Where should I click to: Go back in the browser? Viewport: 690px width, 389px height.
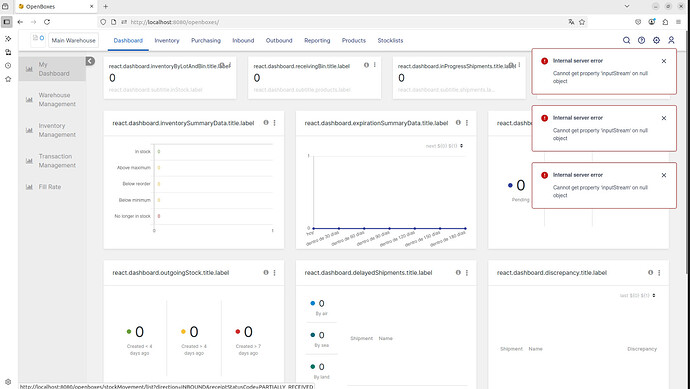[x=20, y=22]
